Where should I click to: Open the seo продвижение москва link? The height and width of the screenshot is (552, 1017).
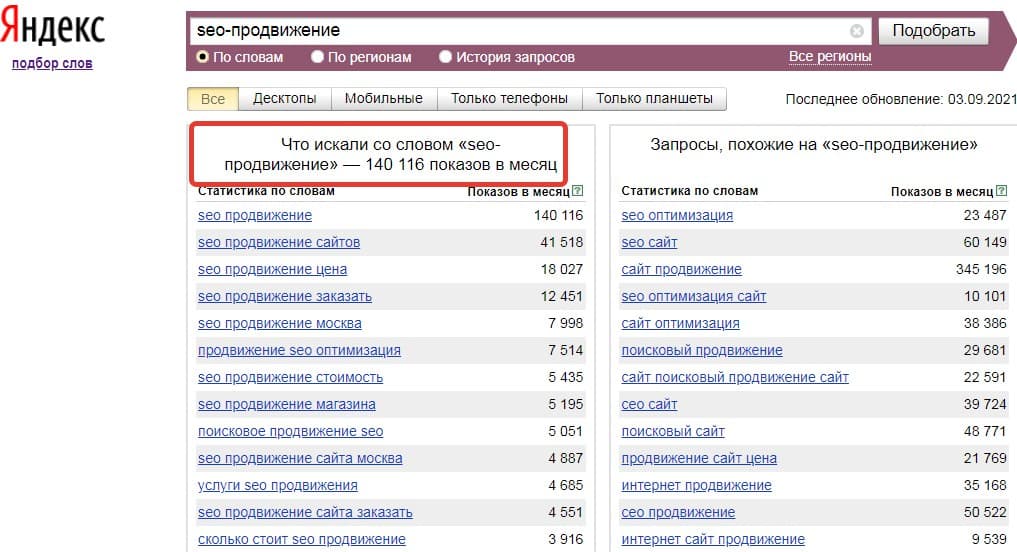point(280,324)
